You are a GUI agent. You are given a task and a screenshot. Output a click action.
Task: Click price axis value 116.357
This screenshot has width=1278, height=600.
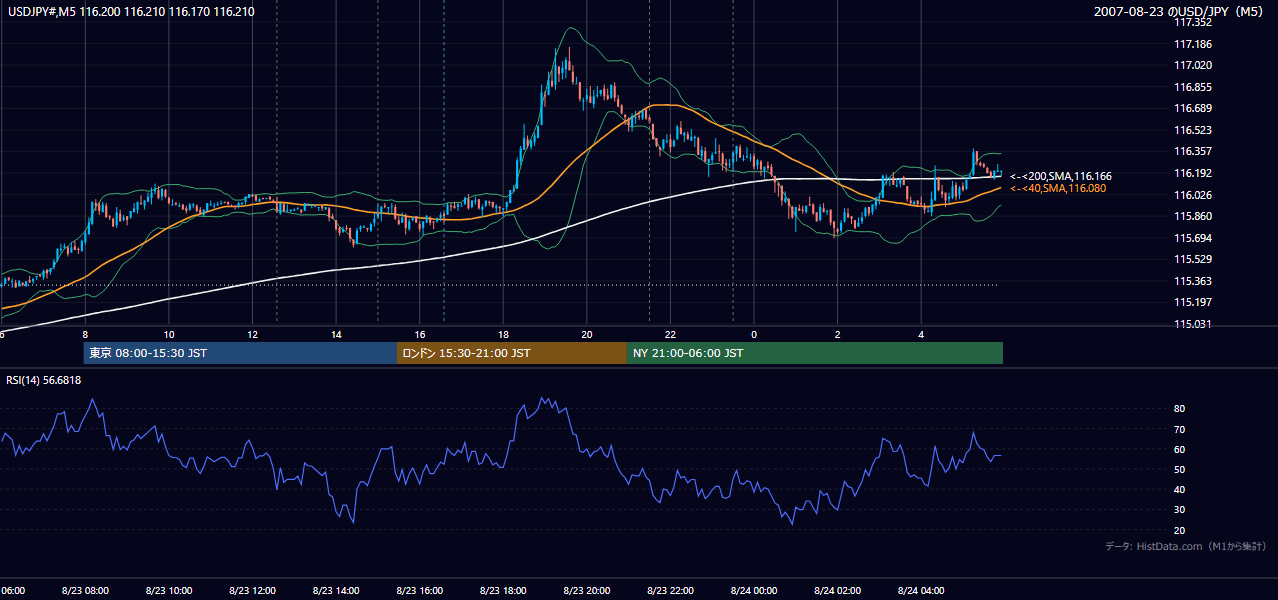coord(1191,152)
